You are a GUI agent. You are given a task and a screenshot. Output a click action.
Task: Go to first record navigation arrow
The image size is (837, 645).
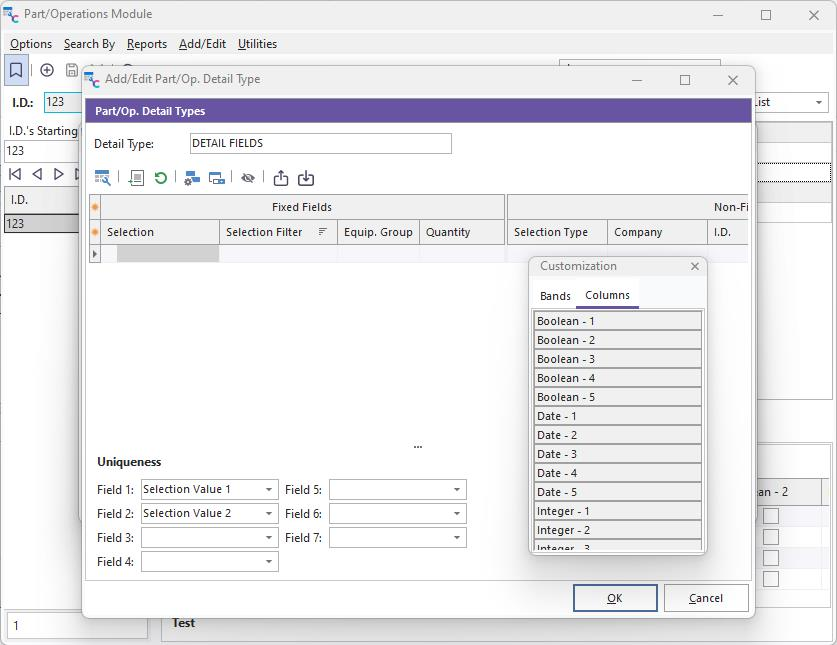15,174
